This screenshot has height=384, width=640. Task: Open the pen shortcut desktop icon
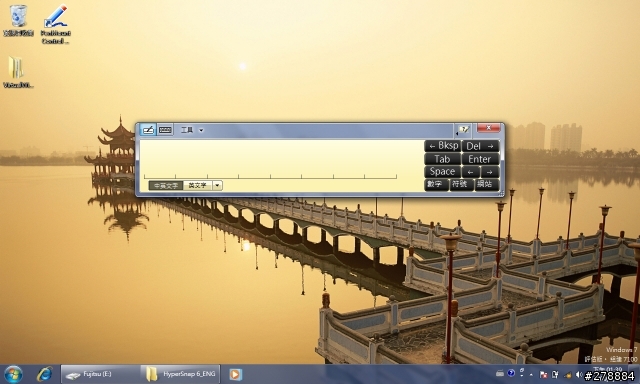coord(56,24)
